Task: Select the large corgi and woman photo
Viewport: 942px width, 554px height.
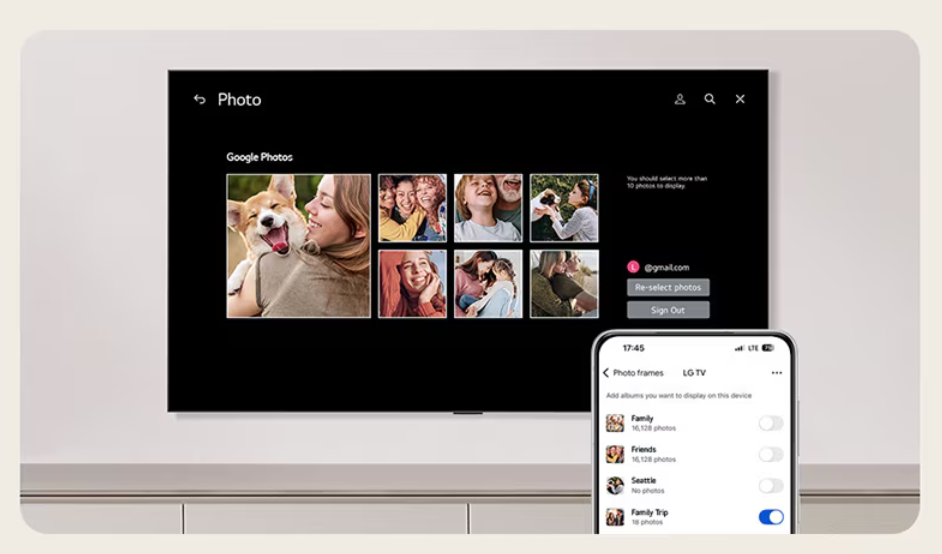Action: 298,246
